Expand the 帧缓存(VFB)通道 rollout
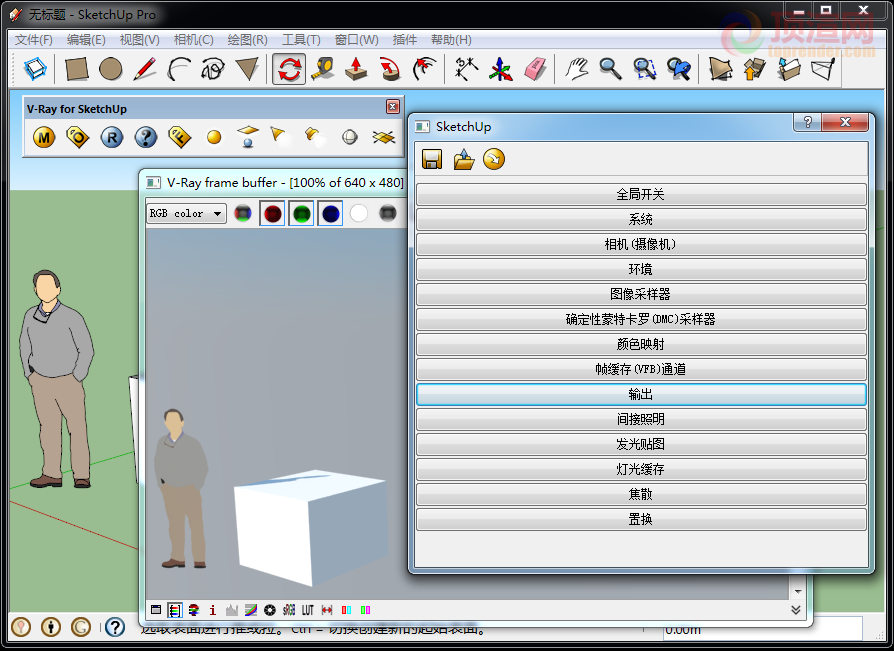 [x=641, y=369]
